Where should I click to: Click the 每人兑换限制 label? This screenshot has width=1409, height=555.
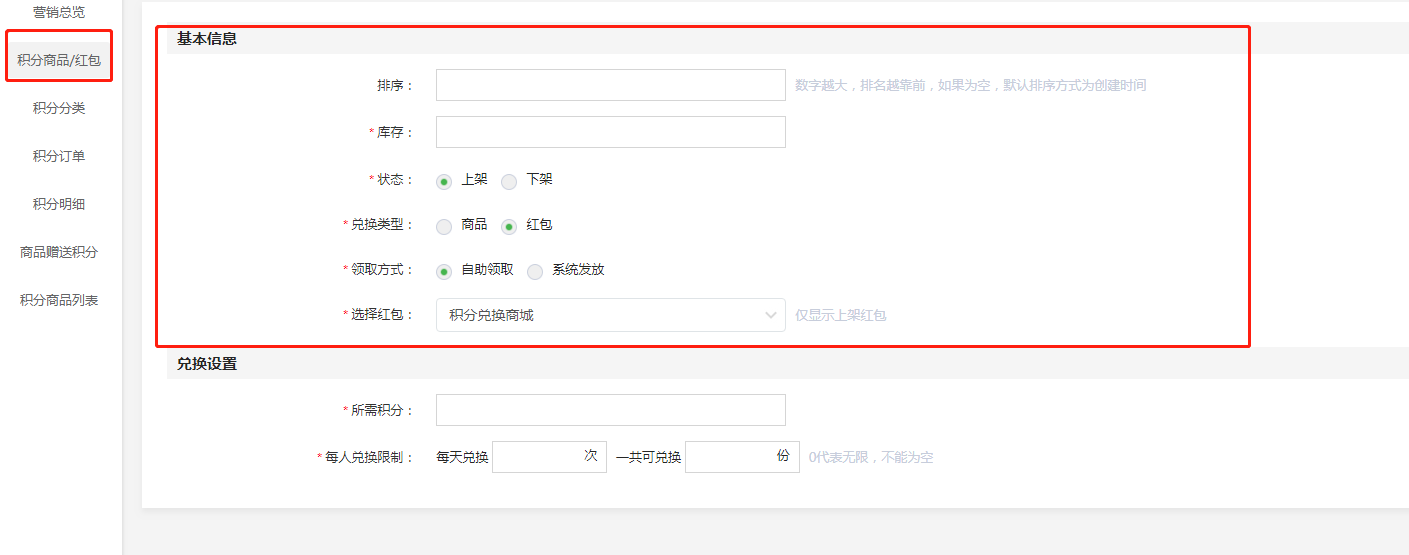click(x=365, y=457)
